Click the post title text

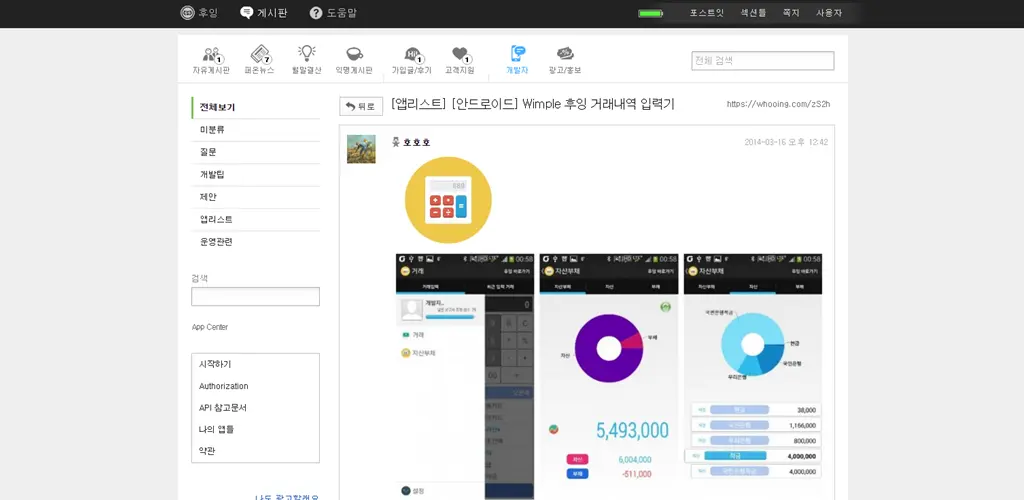point(533,104)
